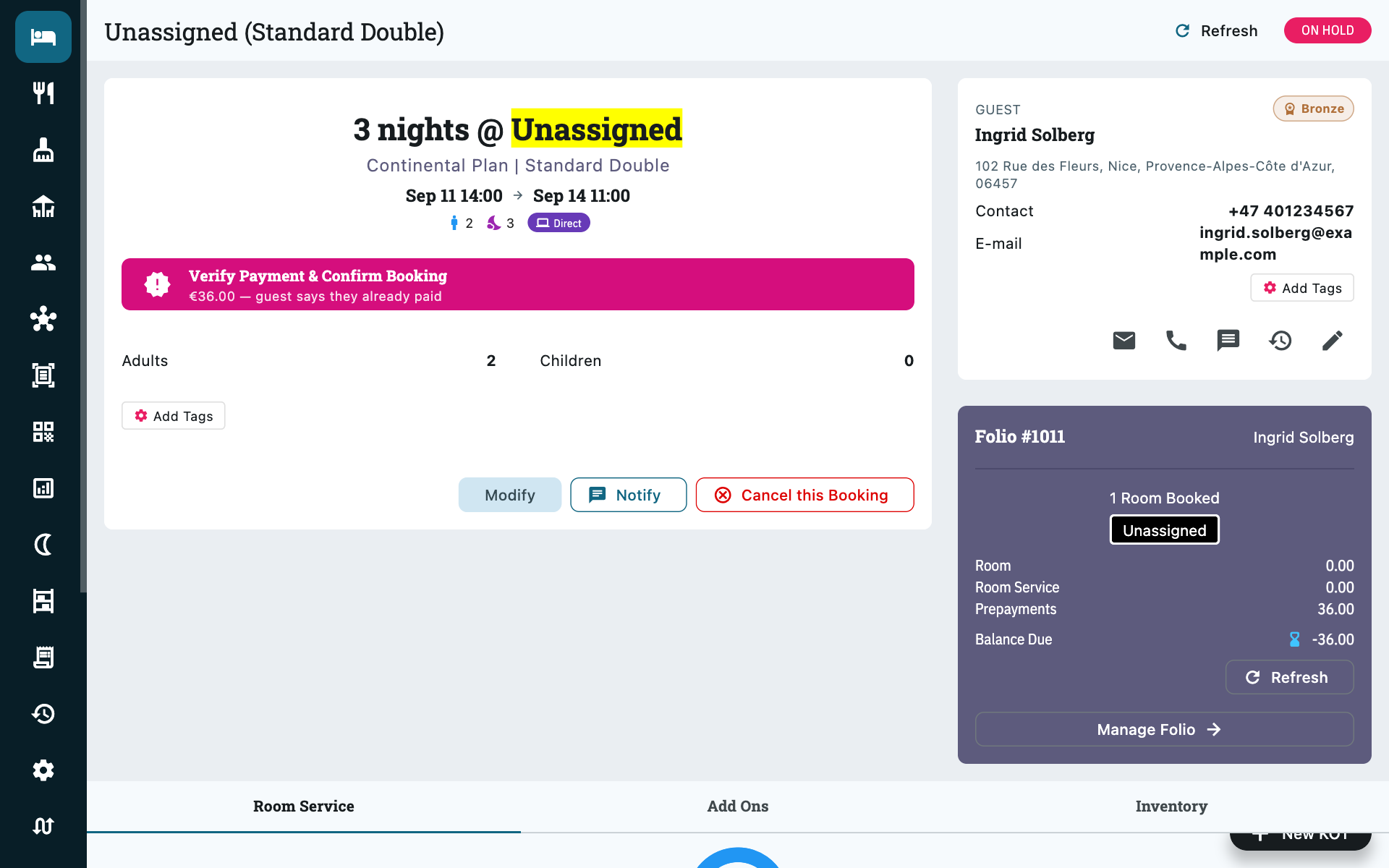
Task: Open the housekeeping broom sidebar icon
Action: tap(43, 150)
